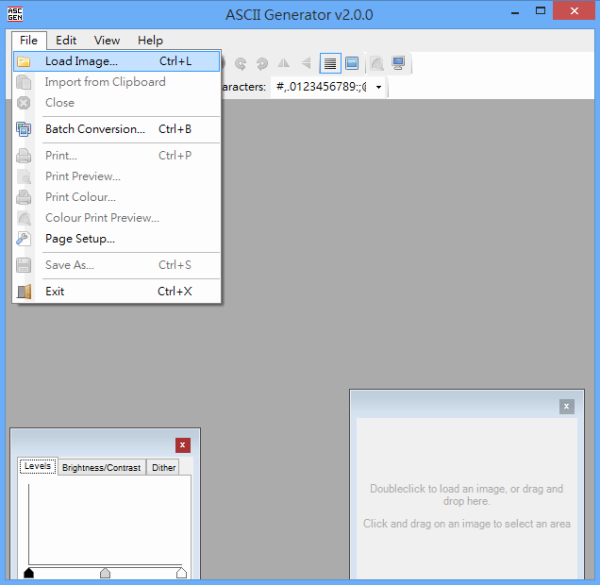Minimize the ASCII Generator window
Image resolution: width=600 pixels, height=585 pixels.
coord(515,13)
